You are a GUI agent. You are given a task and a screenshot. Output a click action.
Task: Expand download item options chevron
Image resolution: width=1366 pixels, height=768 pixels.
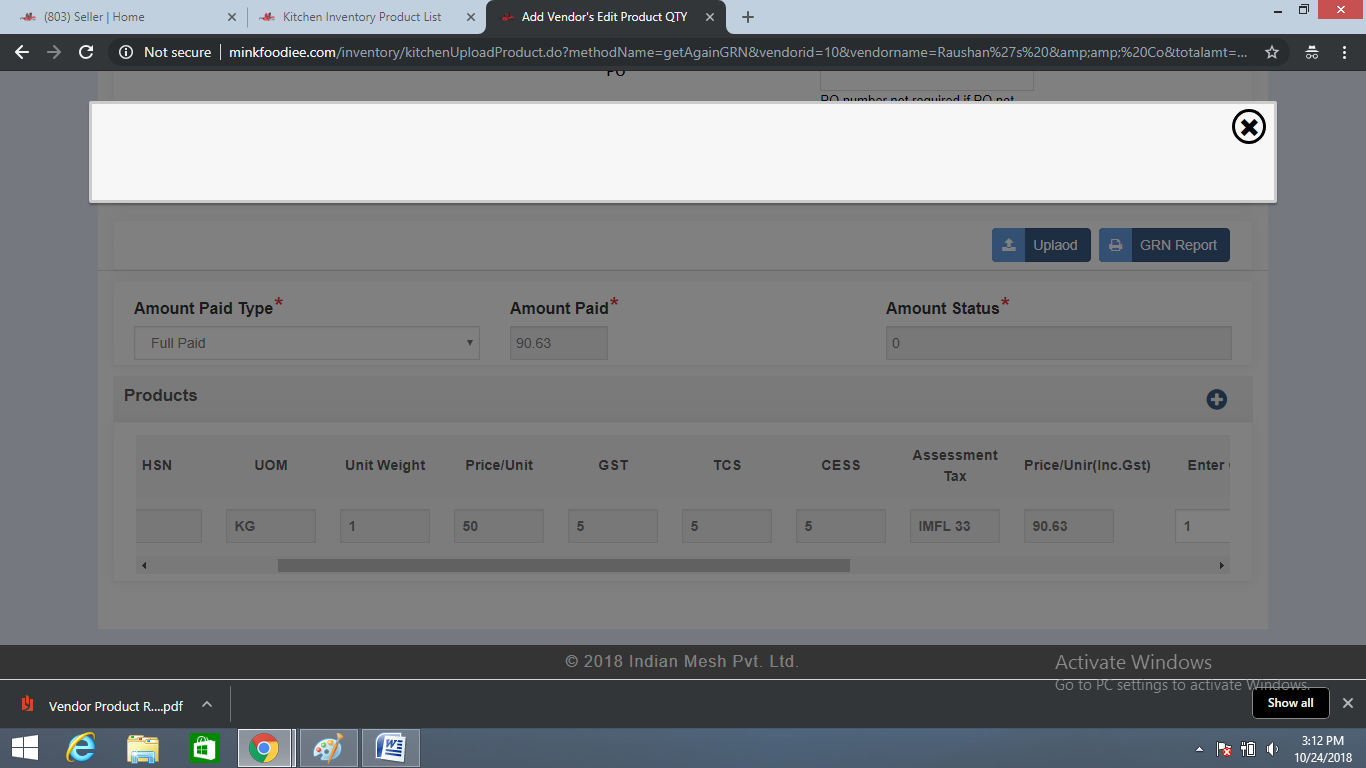point(207,705)
